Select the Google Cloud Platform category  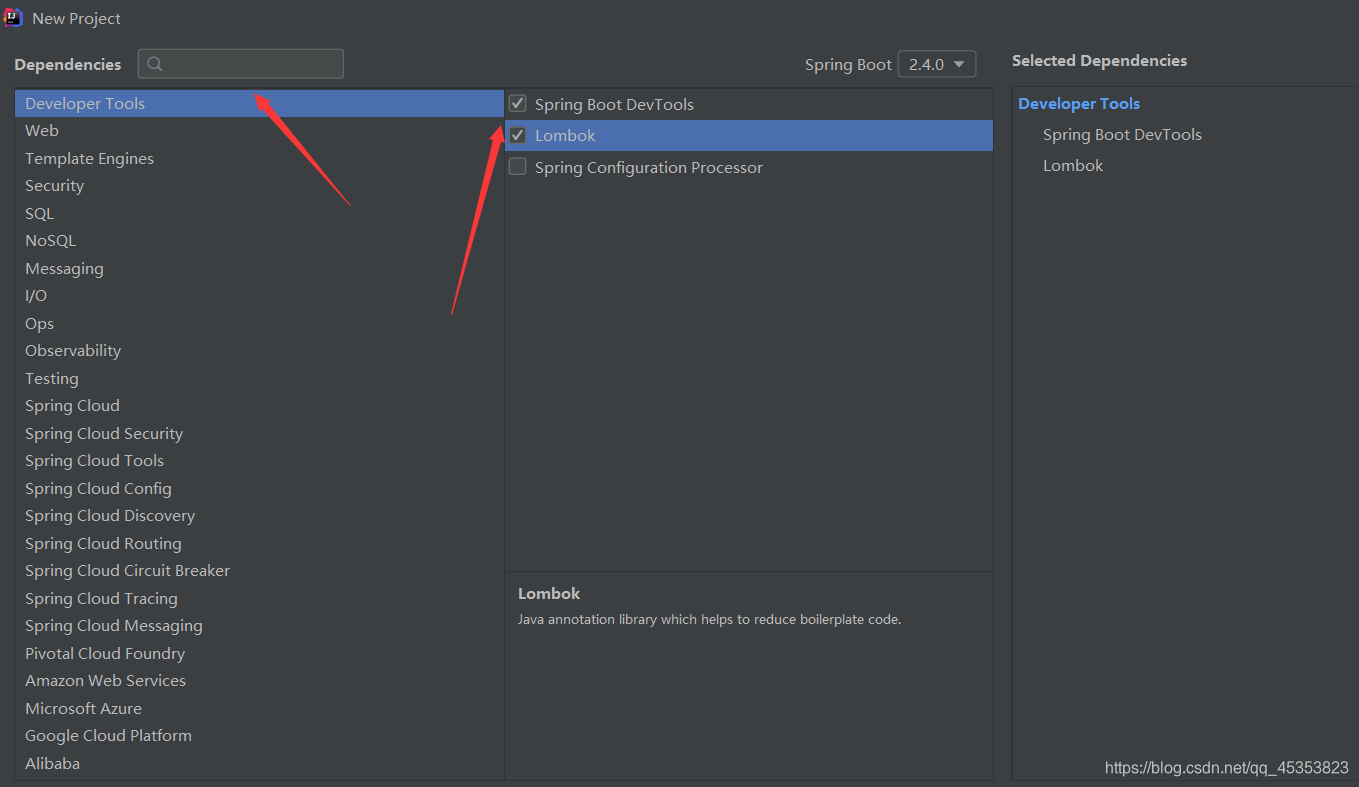click(259, 735)
